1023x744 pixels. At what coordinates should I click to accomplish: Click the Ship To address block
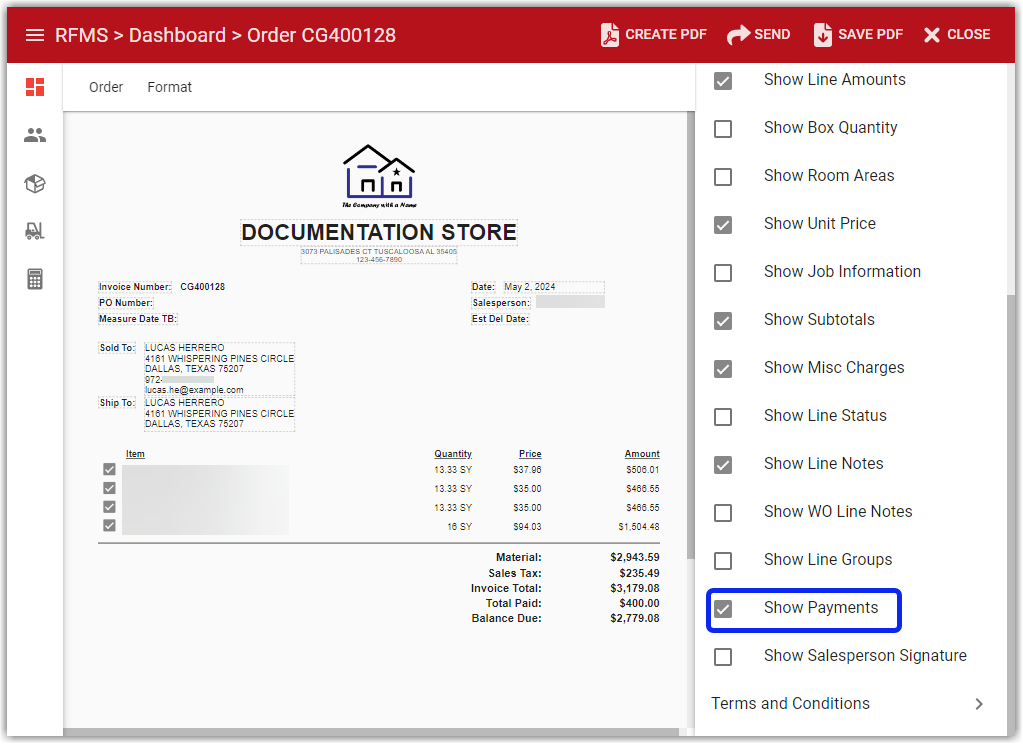219,414
